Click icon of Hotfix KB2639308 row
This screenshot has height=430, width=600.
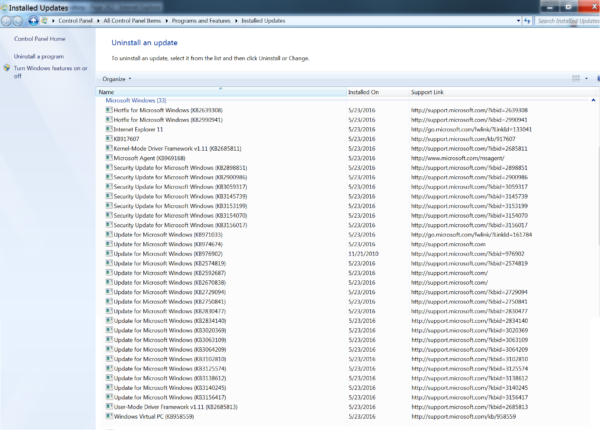tap(109, 110)
